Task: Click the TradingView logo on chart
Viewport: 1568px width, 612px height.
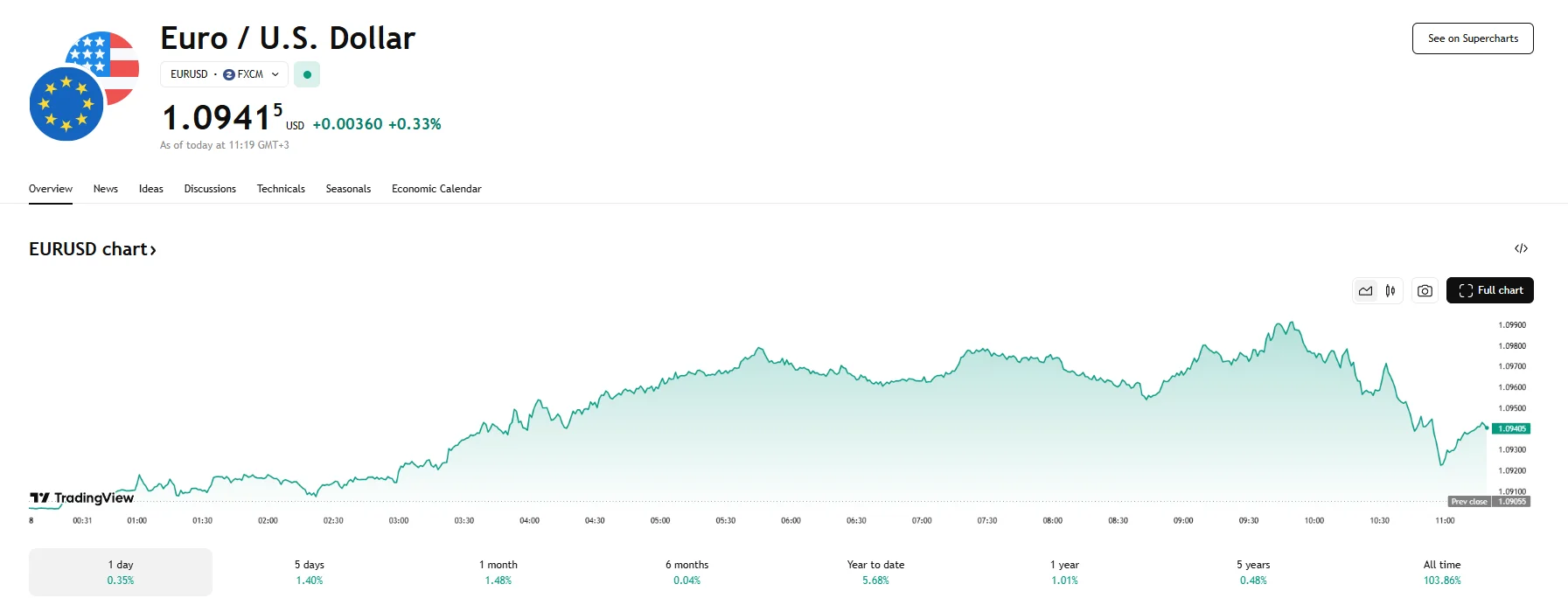Action: coord(82,498)
